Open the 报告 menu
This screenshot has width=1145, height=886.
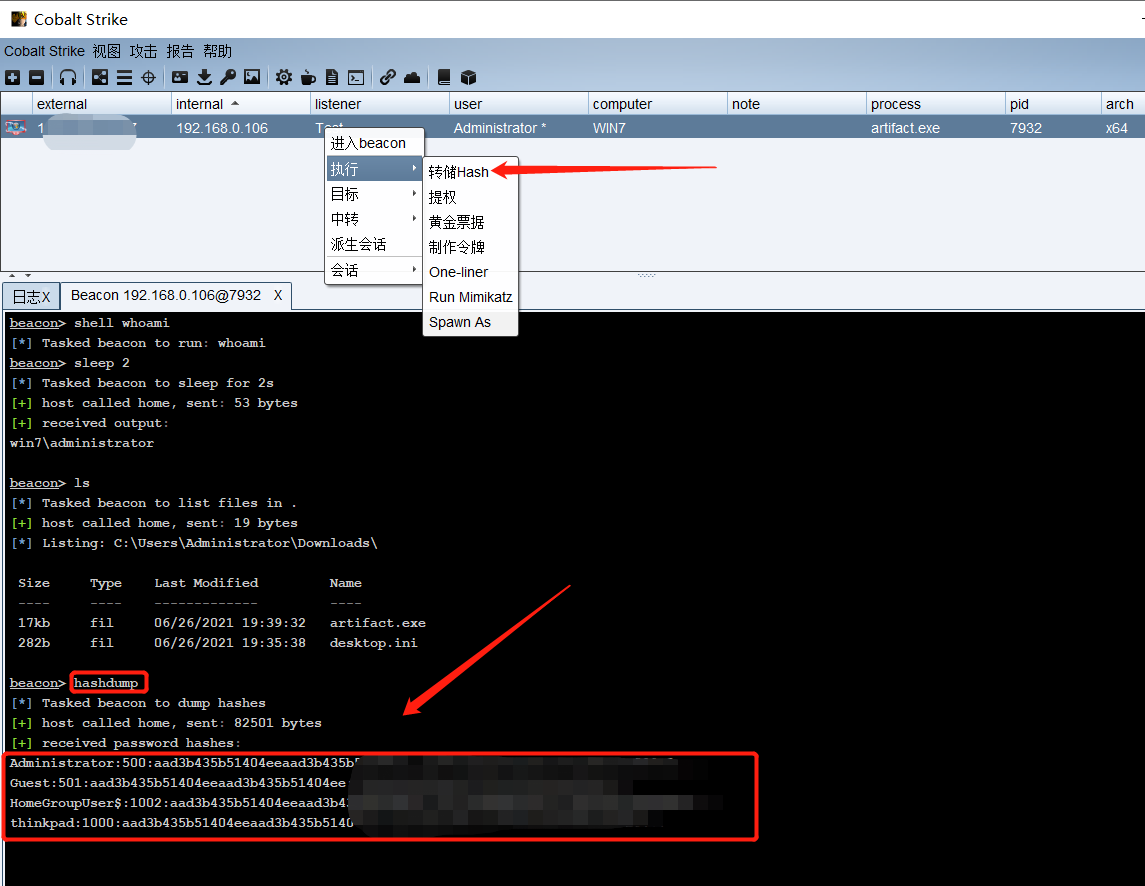point(180,51)
